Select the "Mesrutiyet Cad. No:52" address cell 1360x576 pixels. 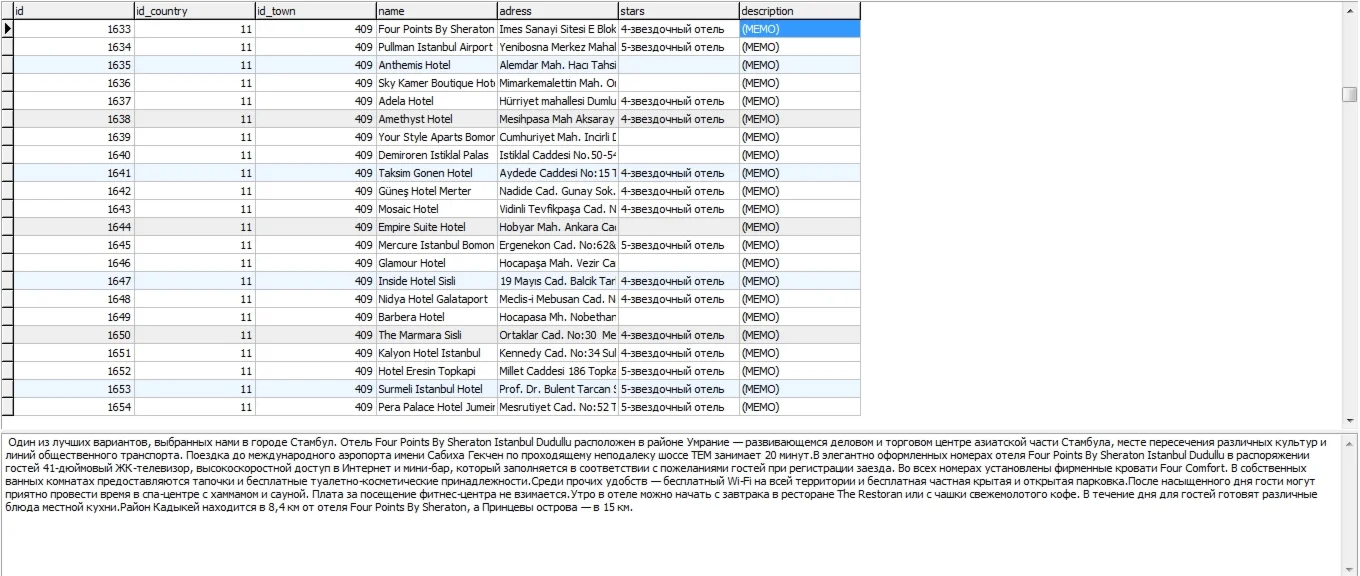(x=557, y=407)
